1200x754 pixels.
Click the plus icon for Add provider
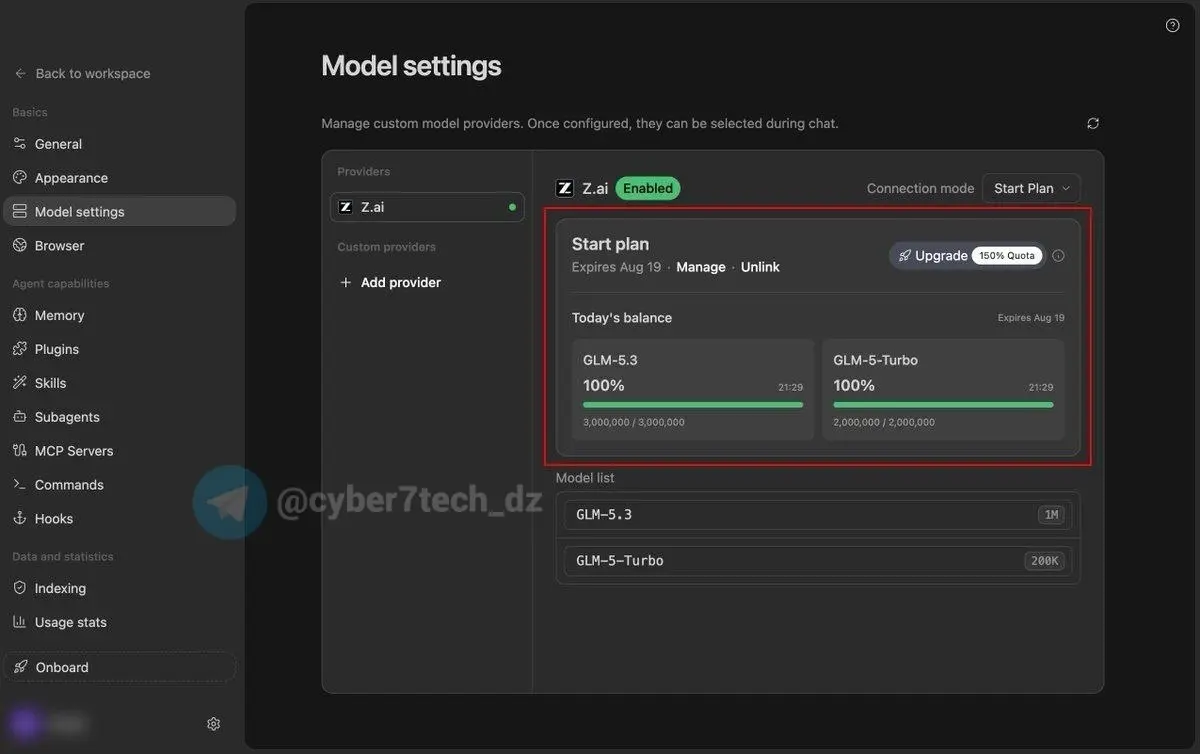346,283
